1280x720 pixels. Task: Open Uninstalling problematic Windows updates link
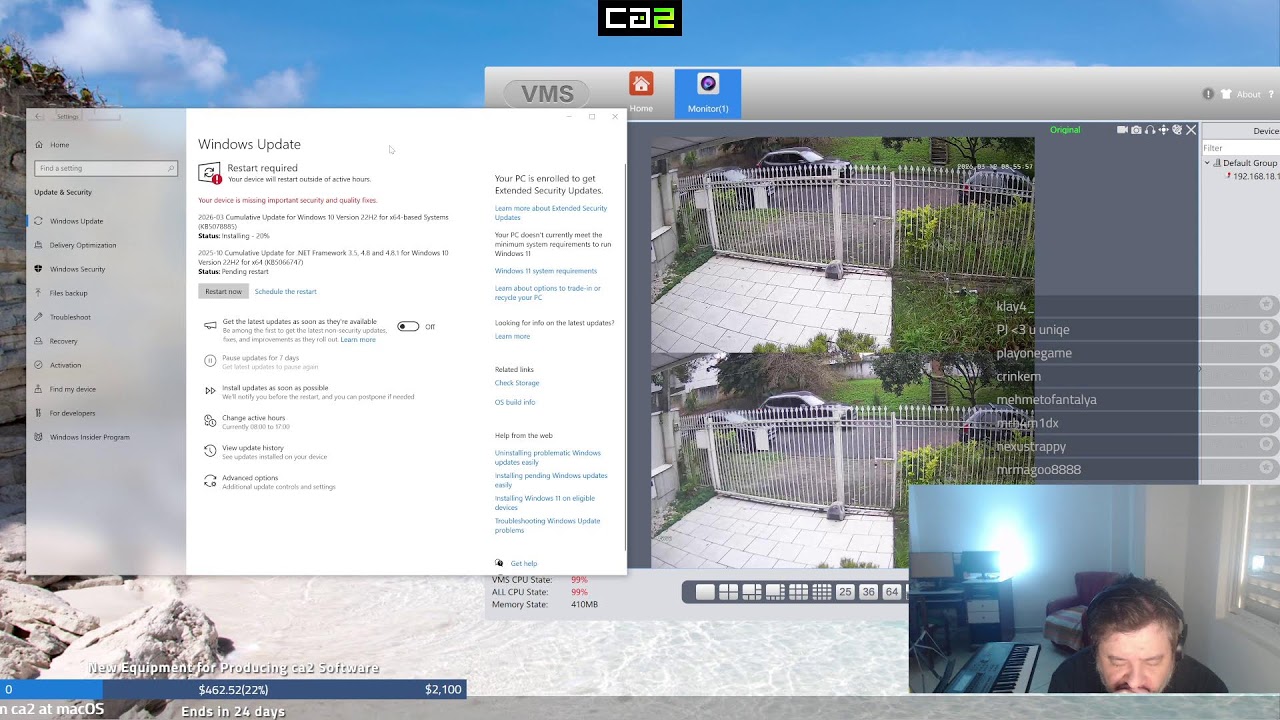pyautogui.click(x=548, y=458)
